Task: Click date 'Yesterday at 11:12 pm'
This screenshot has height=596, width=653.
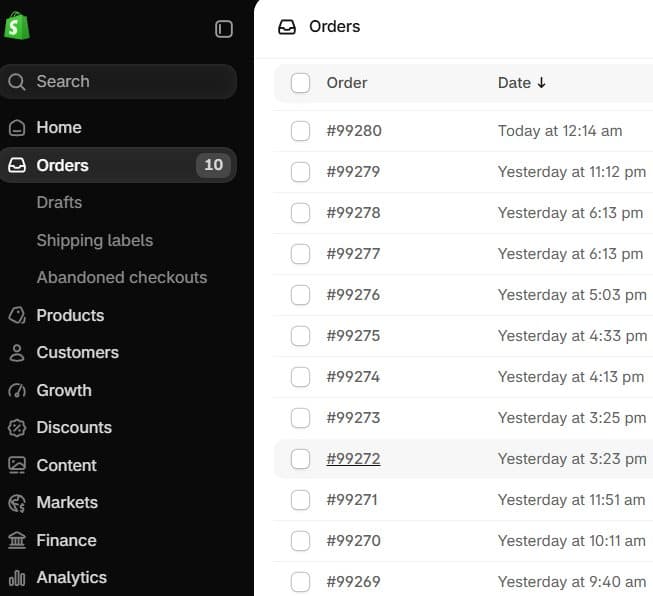Action: tap(572, 172)
